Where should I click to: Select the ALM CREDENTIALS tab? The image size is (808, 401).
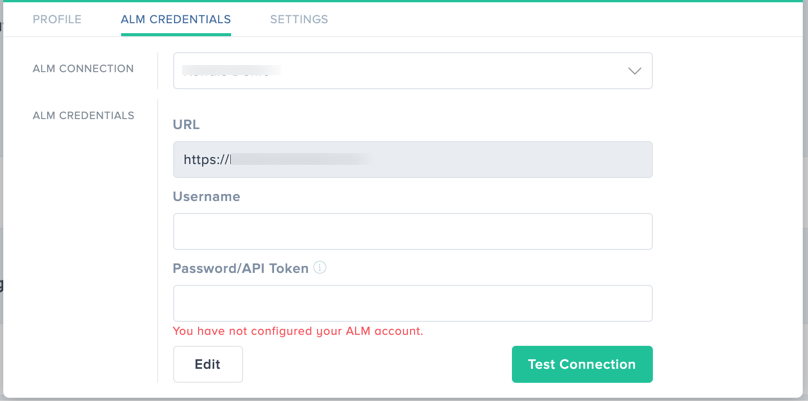tap(176, 20)
